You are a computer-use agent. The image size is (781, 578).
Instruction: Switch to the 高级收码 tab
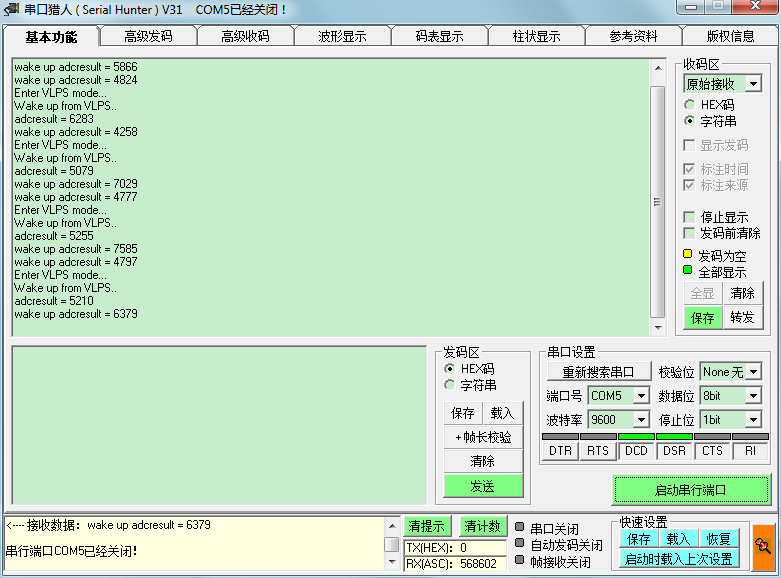pyautogui.click(x=245, y=36)
